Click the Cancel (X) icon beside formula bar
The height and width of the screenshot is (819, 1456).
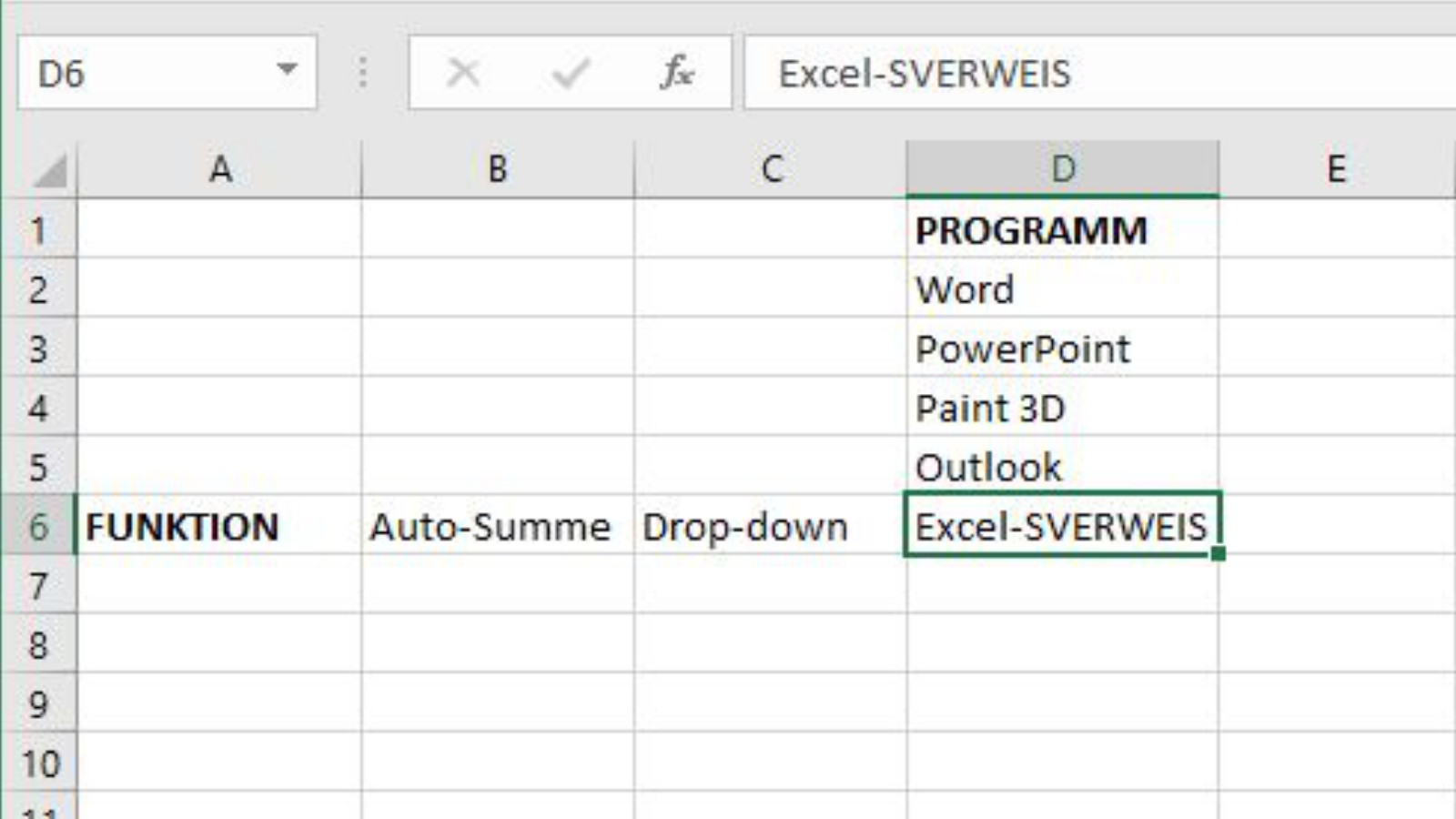point(462,73)
